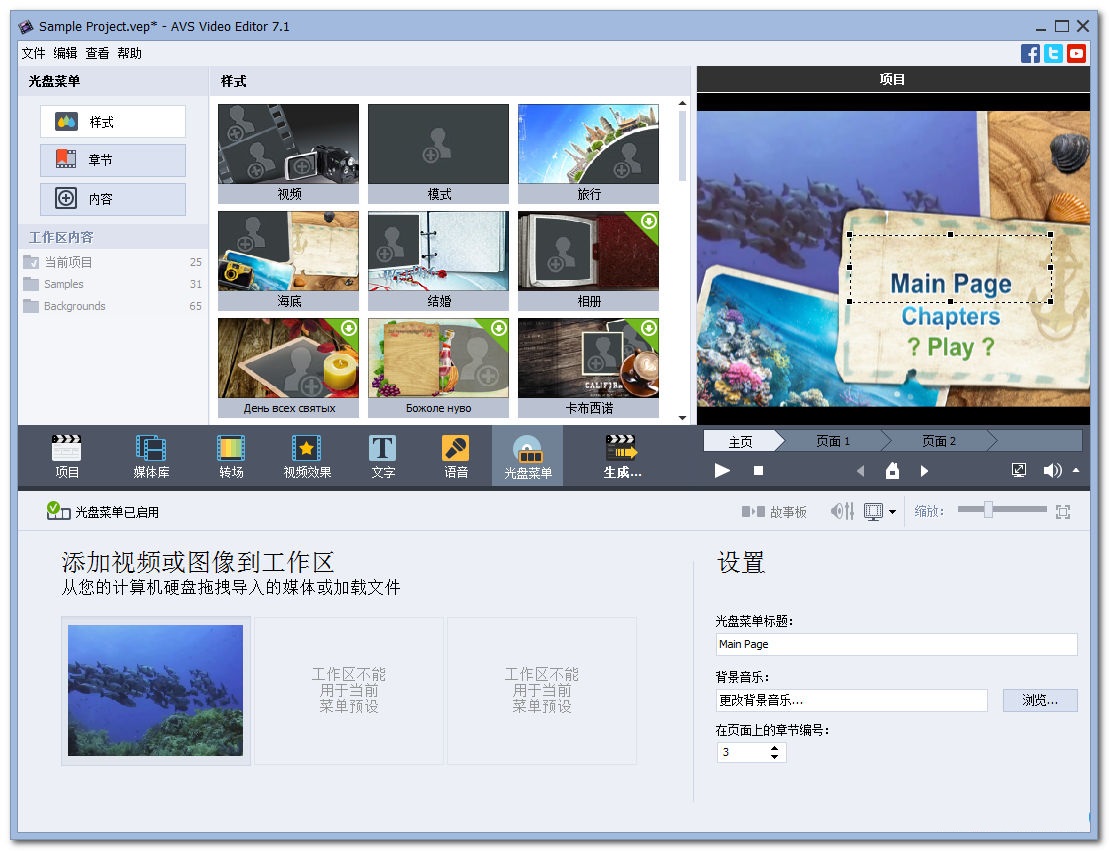Mute the preview volume speaker

[x=1051, y=470]
